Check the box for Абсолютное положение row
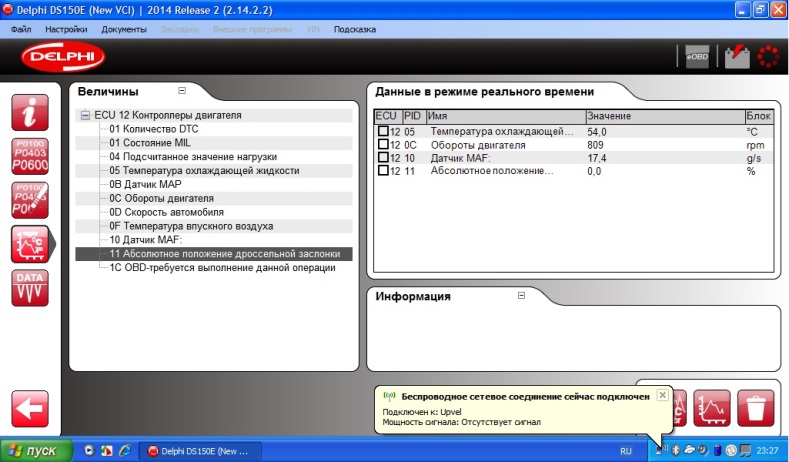Image resolution: width=789 pixels, height=462 pixels. click(x=383, y=171)
